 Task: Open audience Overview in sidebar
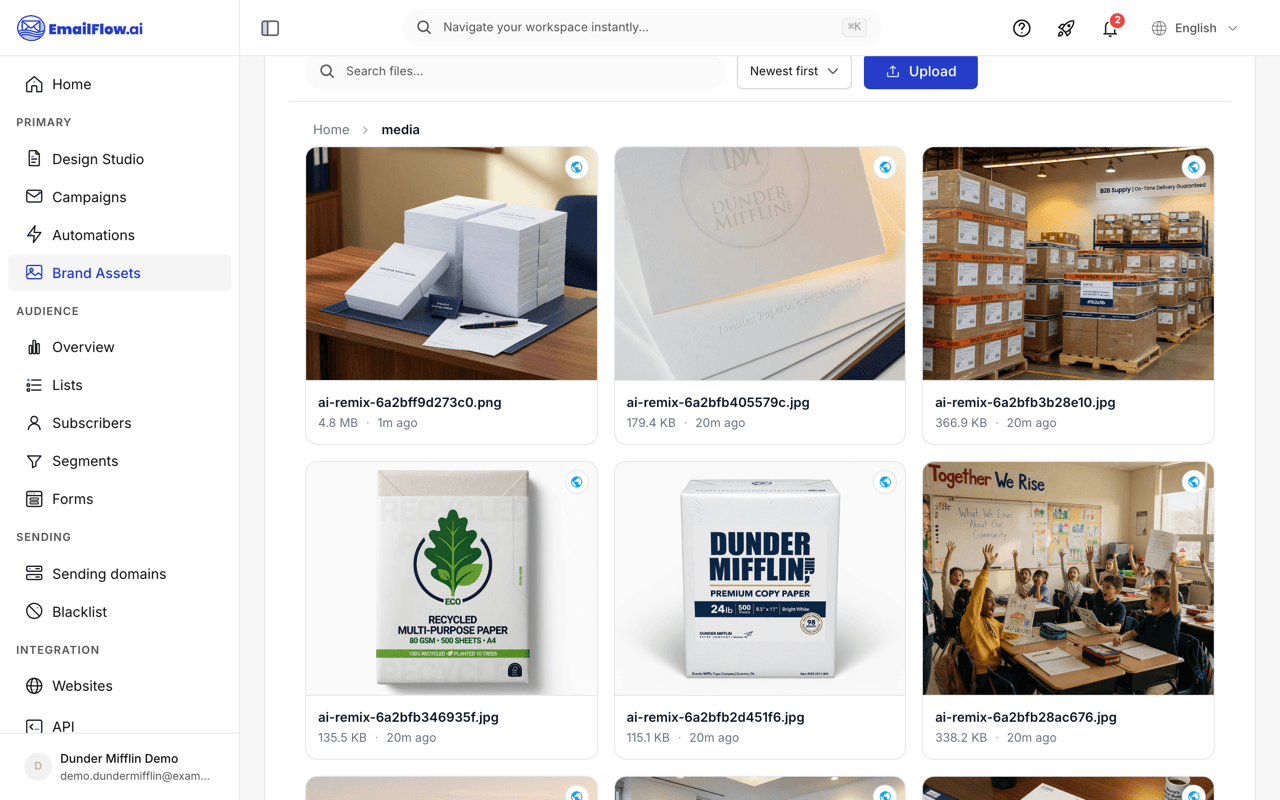[119, 347]
